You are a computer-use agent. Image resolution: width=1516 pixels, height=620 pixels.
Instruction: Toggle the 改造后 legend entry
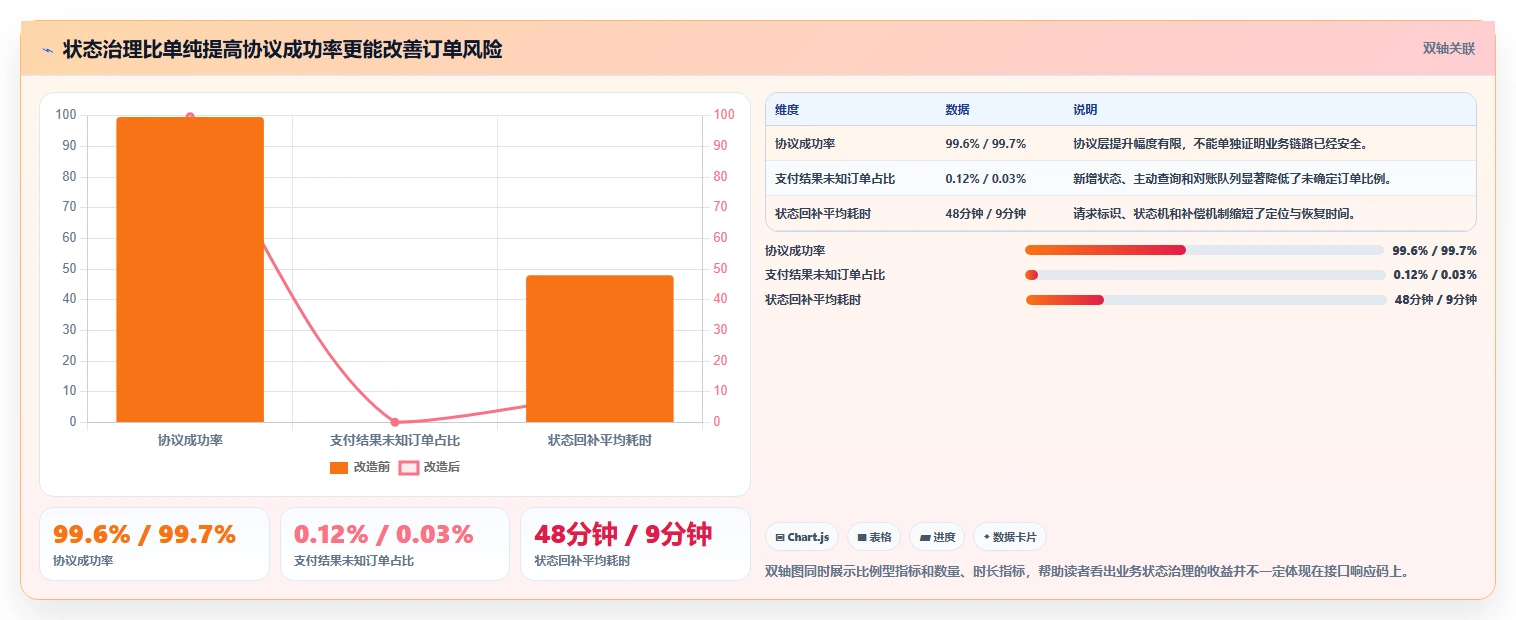point(430,467)
